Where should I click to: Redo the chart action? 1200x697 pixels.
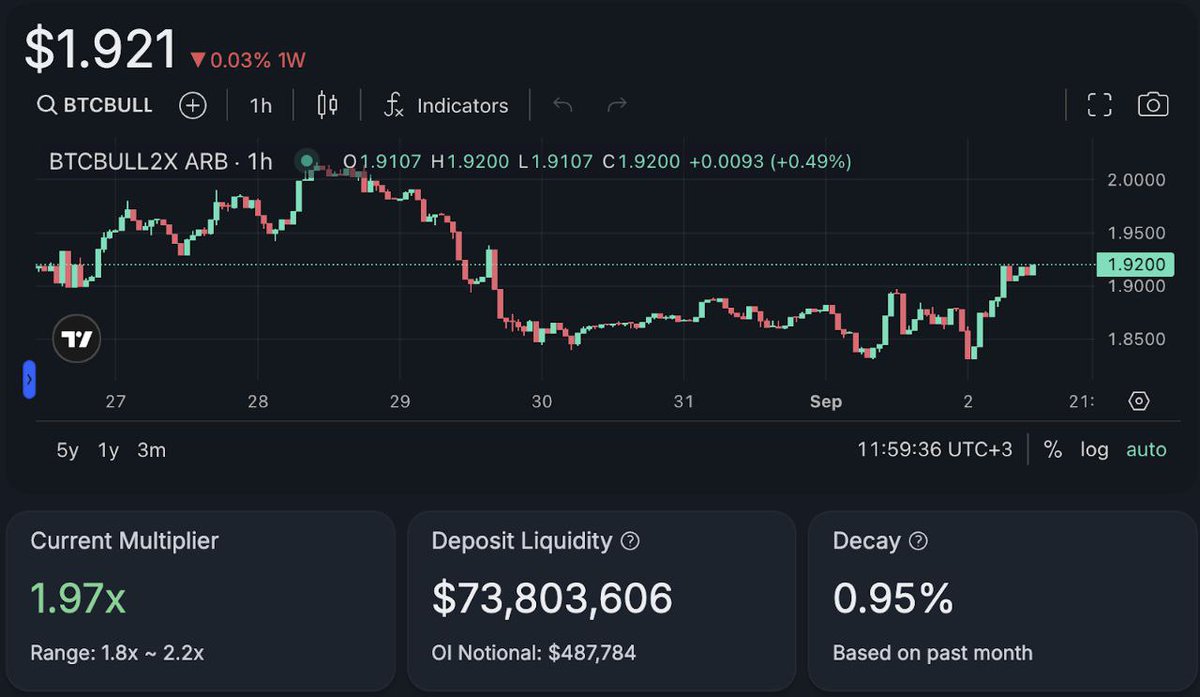(617, 105)
